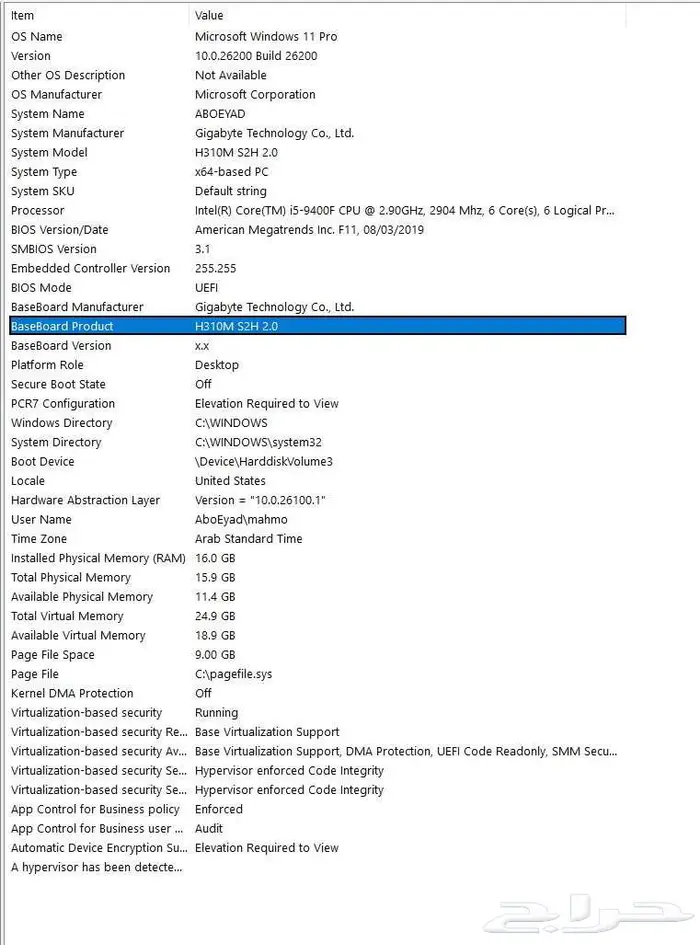The width and height of the screenshot is (700, 945).
Task: Select the Available Physical Memory row
Action: pyautogui.click(x=318, y=597)
